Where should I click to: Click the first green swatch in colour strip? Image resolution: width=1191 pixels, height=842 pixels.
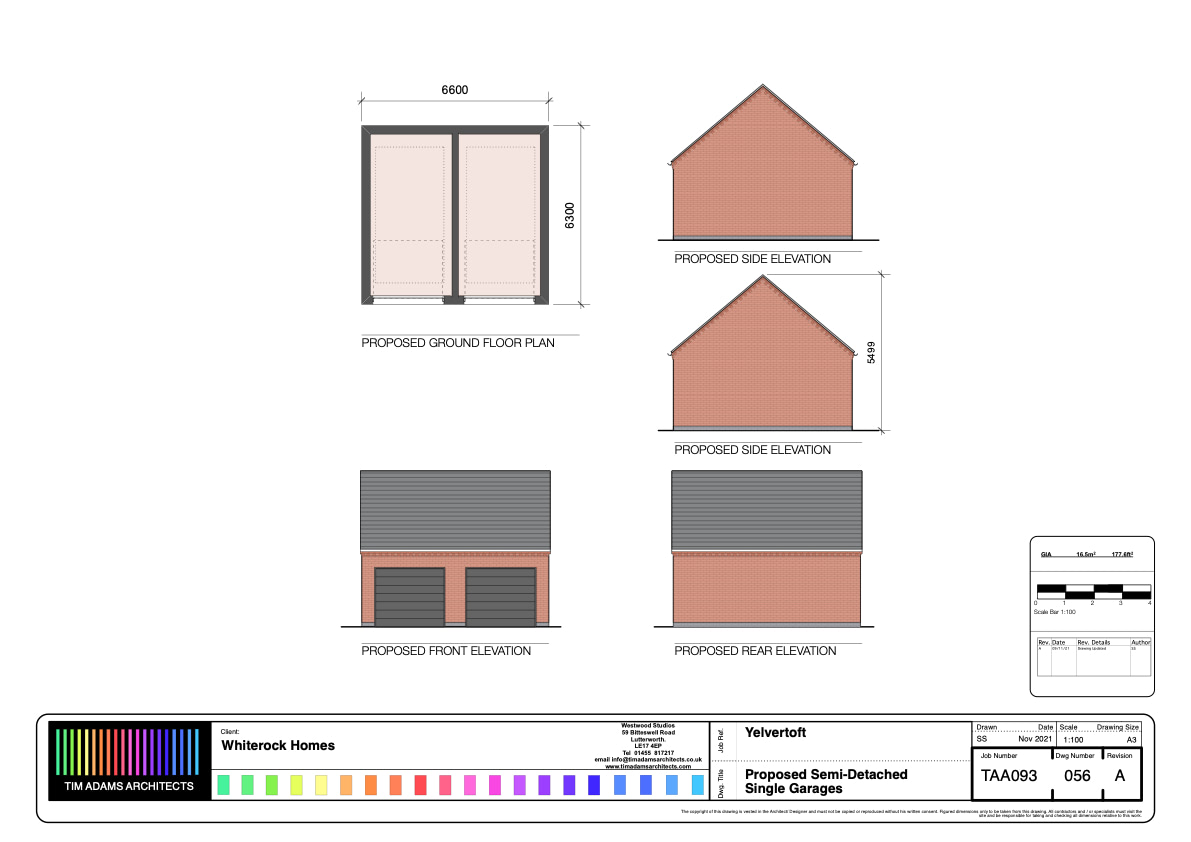pos(223,785)
